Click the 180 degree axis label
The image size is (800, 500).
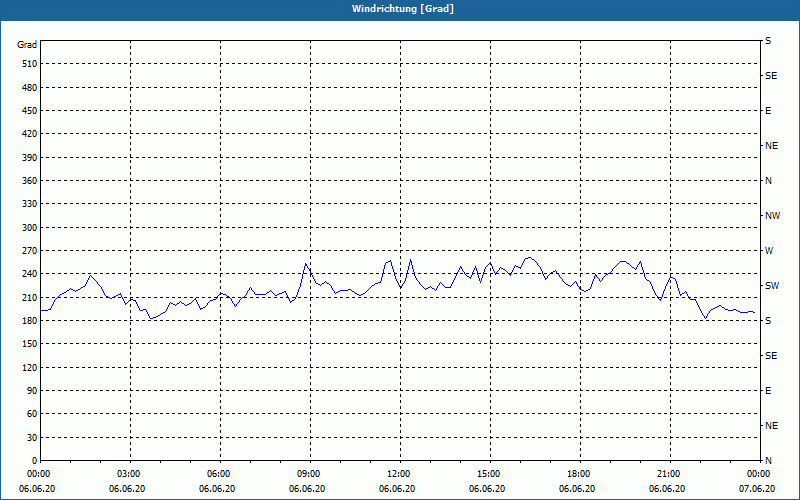tap(30, 321)
